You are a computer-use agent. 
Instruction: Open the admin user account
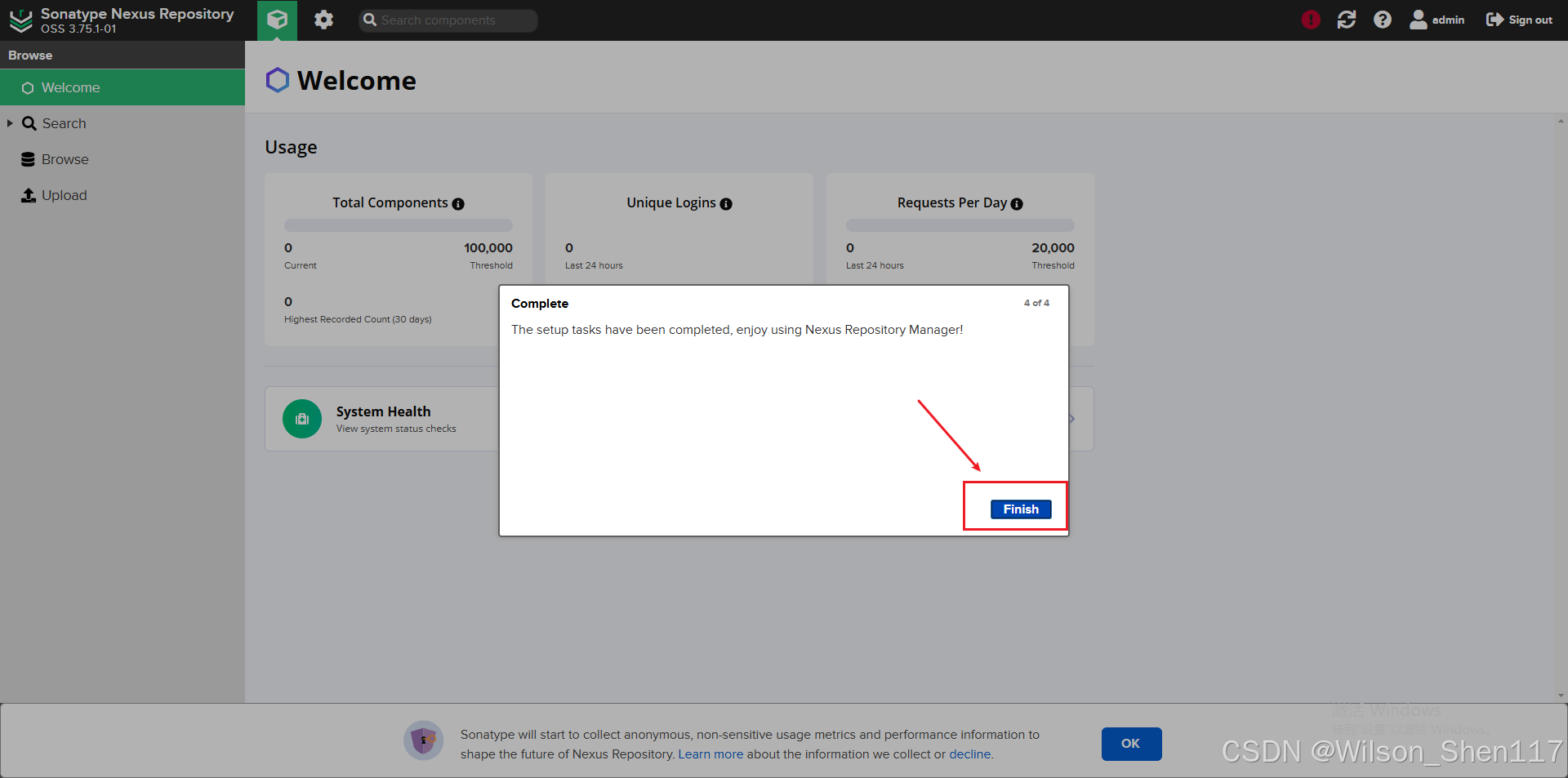pyautogui.click(x=1437, y=20)
